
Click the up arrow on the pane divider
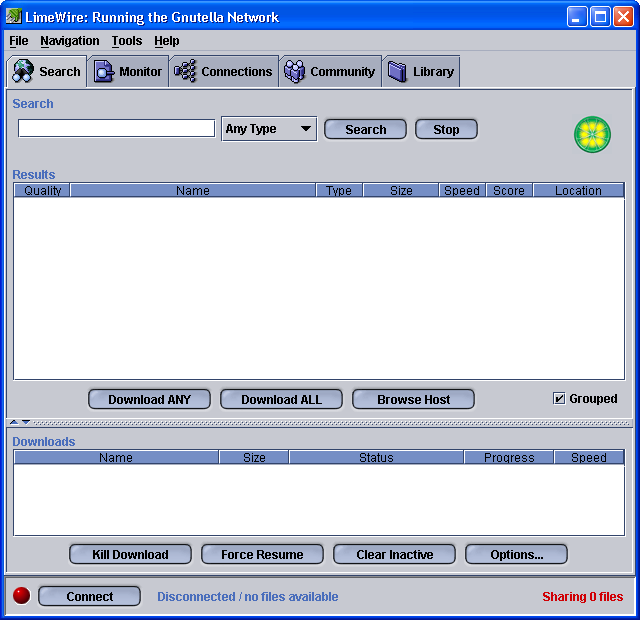pos(14,422)
